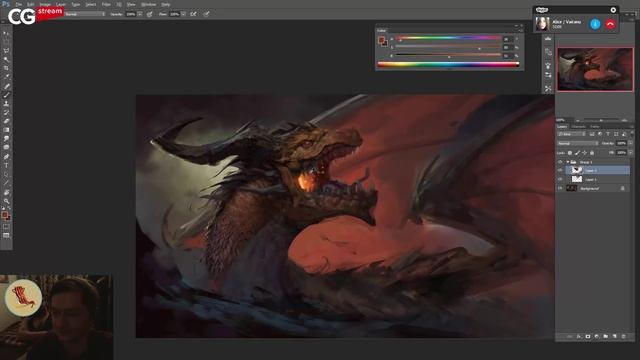Image resolution: width=640 pixels, height=360 pixels.
Task: Select the History Brush tool
Action: [6, 112]
